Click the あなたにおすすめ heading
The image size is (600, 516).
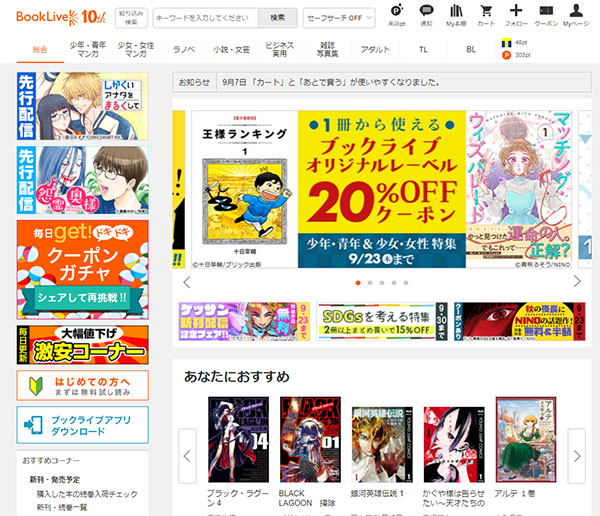click(x=237, y=377)
